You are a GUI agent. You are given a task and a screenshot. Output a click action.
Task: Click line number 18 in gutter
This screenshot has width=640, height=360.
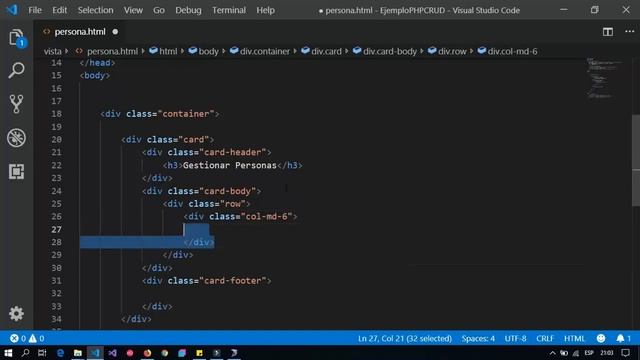pos(56,114)
